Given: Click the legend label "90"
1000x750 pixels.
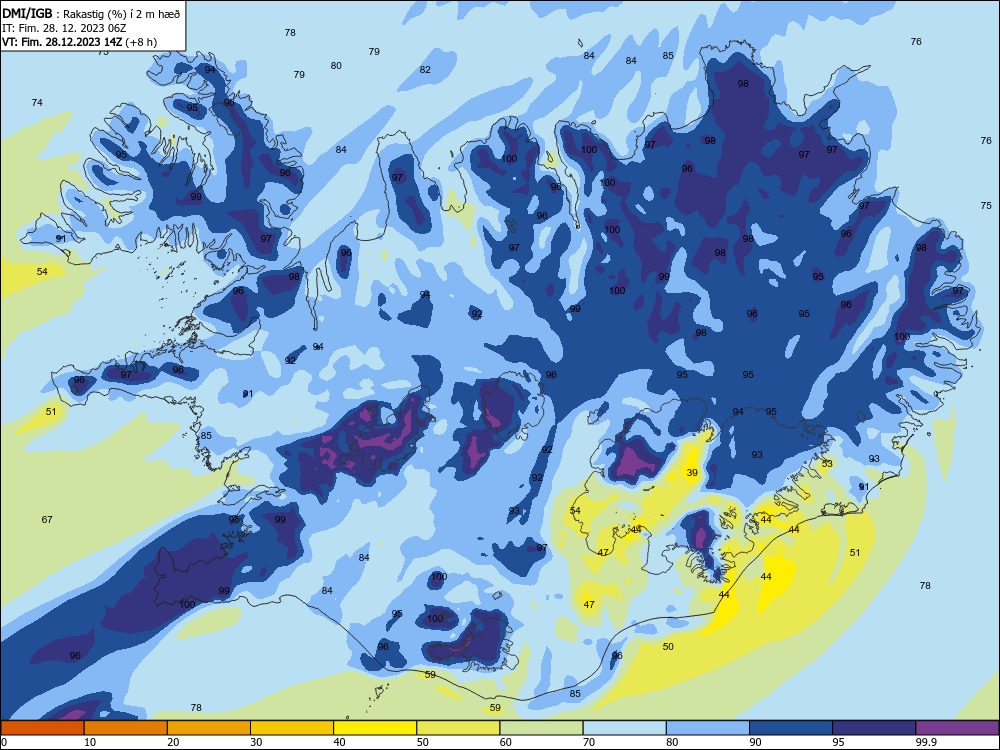Looking at the screenshot, I should click(755, 742).
